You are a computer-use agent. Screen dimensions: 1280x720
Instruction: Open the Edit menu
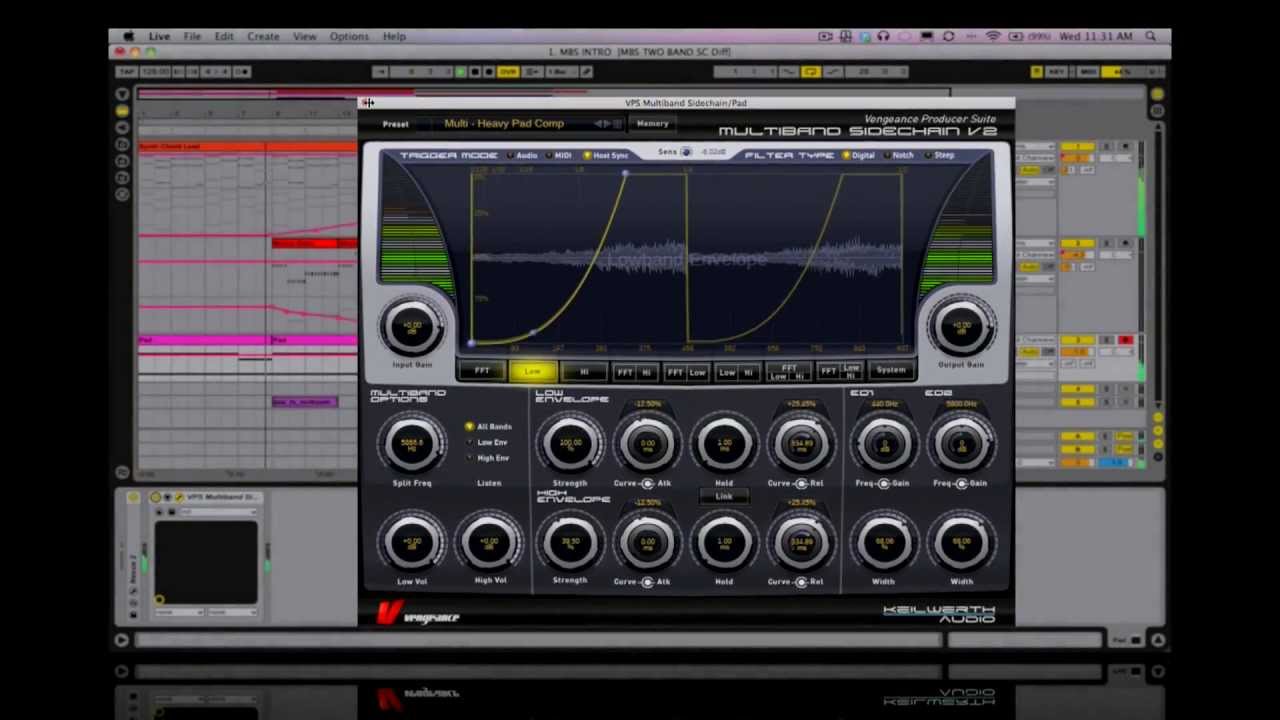224,37
